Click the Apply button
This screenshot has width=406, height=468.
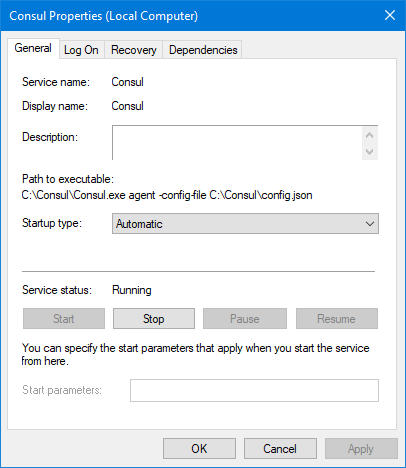pos(361,449)
